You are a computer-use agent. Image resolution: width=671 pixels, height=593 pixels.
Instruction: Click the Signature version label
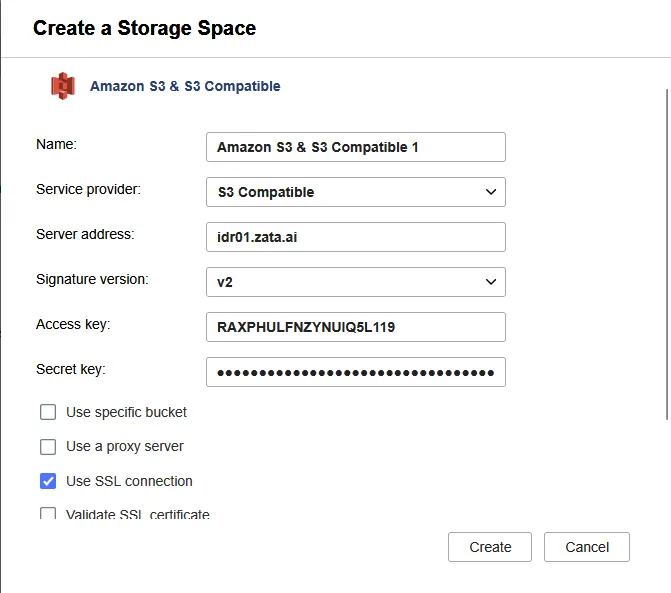(92, 279)
